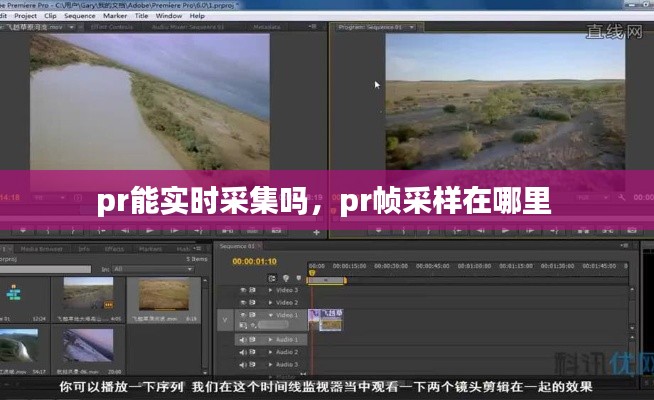Select the clip on Video 1 track
The image size is (654, 400).
tap(326, 320)
